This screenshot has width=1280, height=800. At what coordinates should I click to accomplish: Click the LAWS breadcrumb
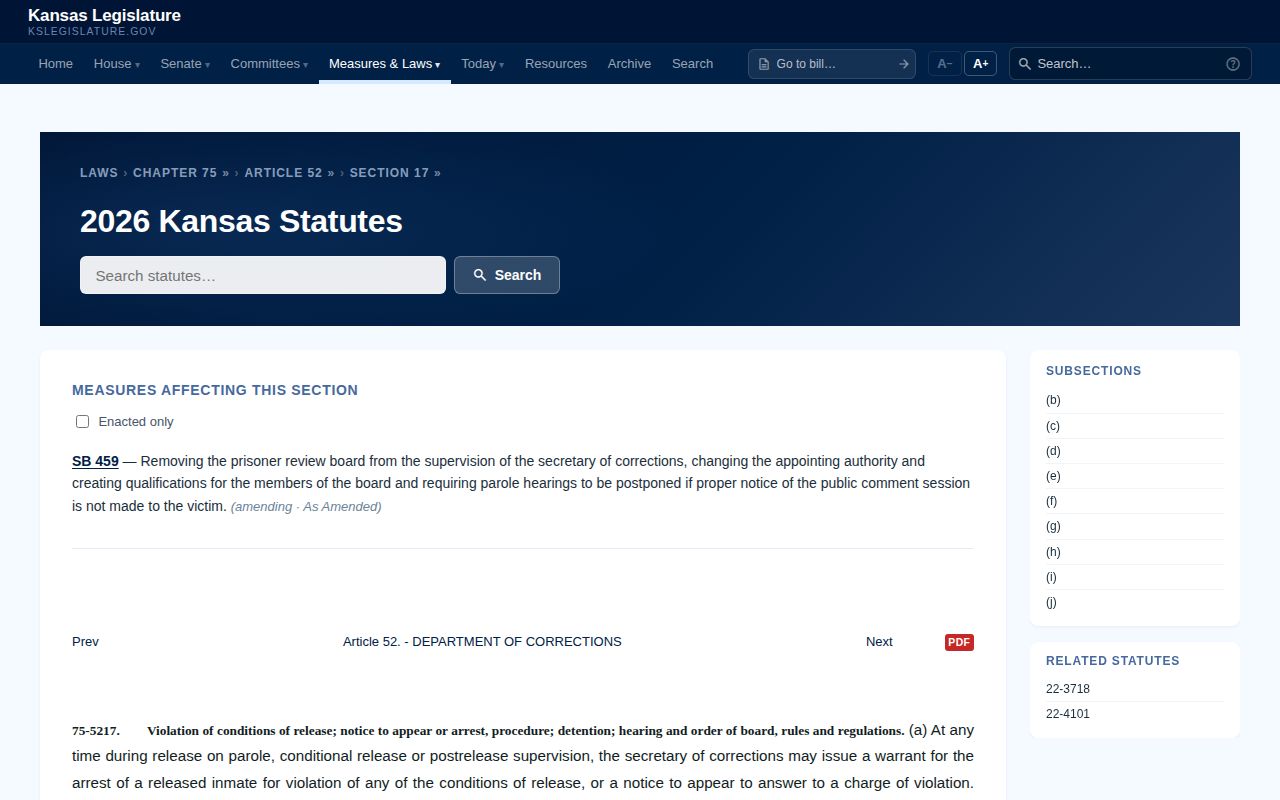[99, 173]
